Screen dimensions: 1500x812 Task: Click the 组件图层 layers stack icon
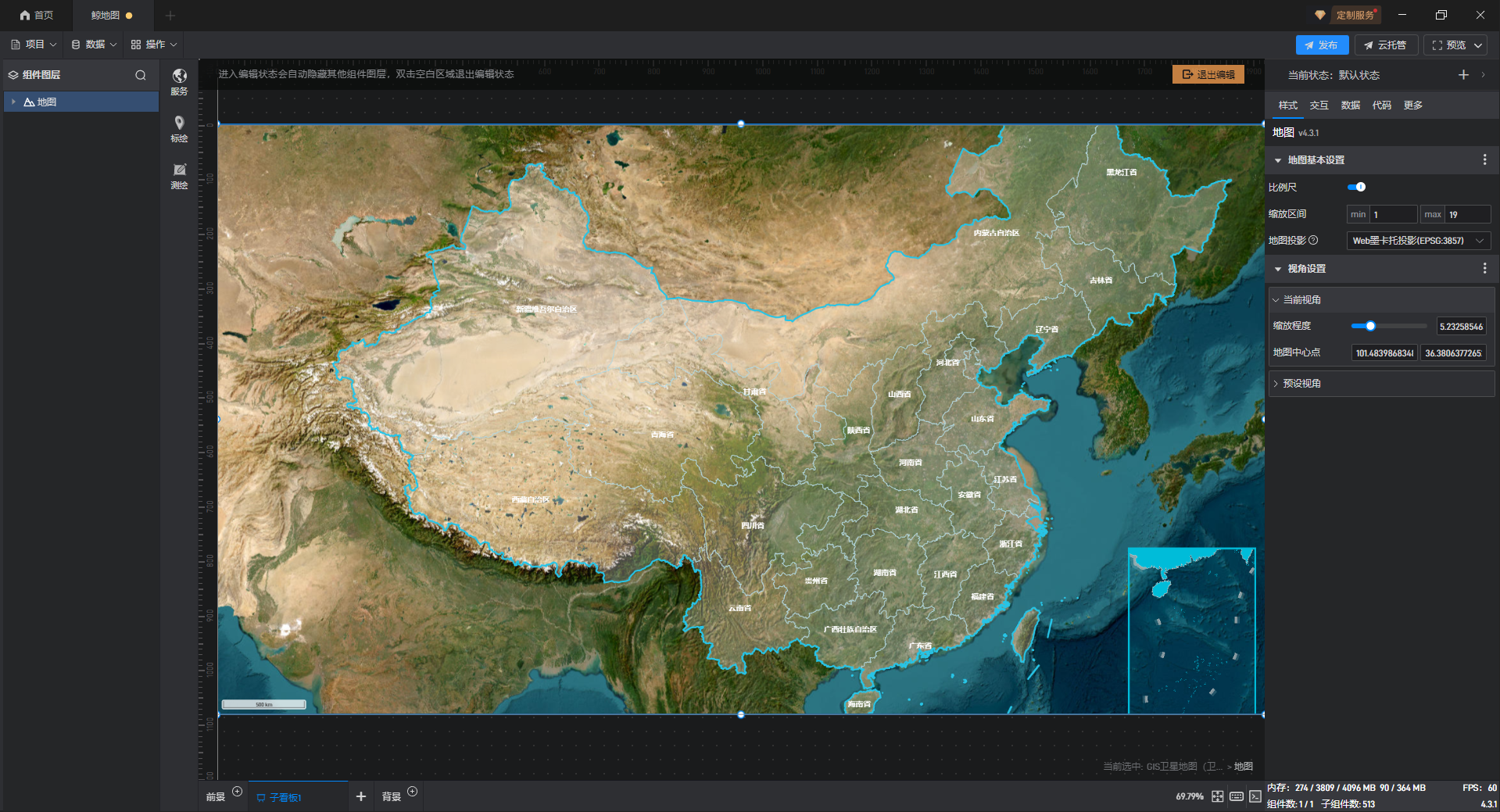pos(13,75)
